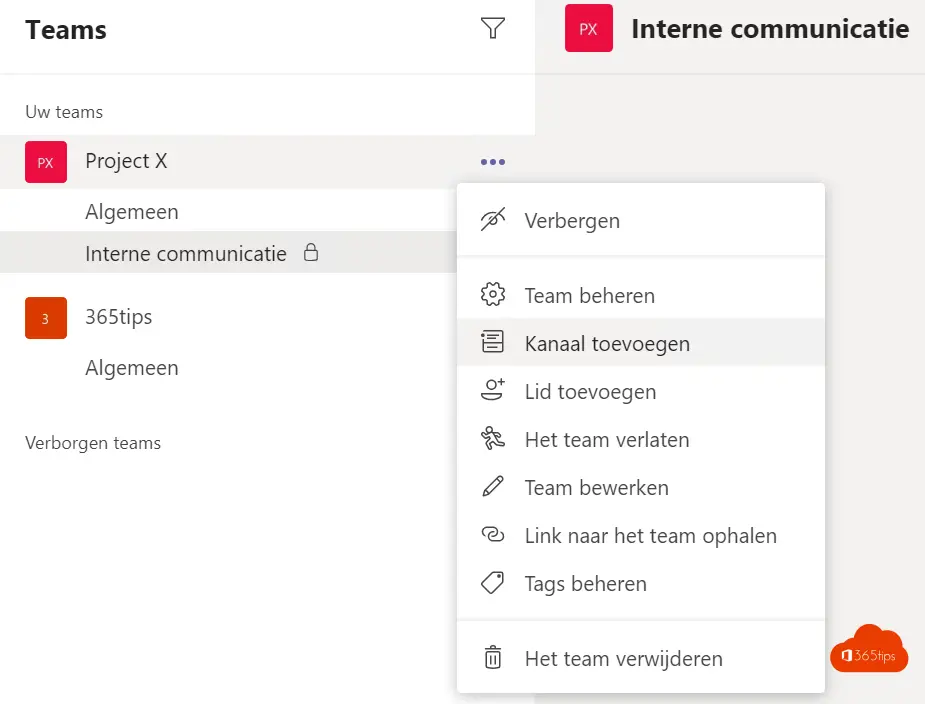Select Team bewerken menu option
This screenshot has width=925, height=704.
(641, 487)
